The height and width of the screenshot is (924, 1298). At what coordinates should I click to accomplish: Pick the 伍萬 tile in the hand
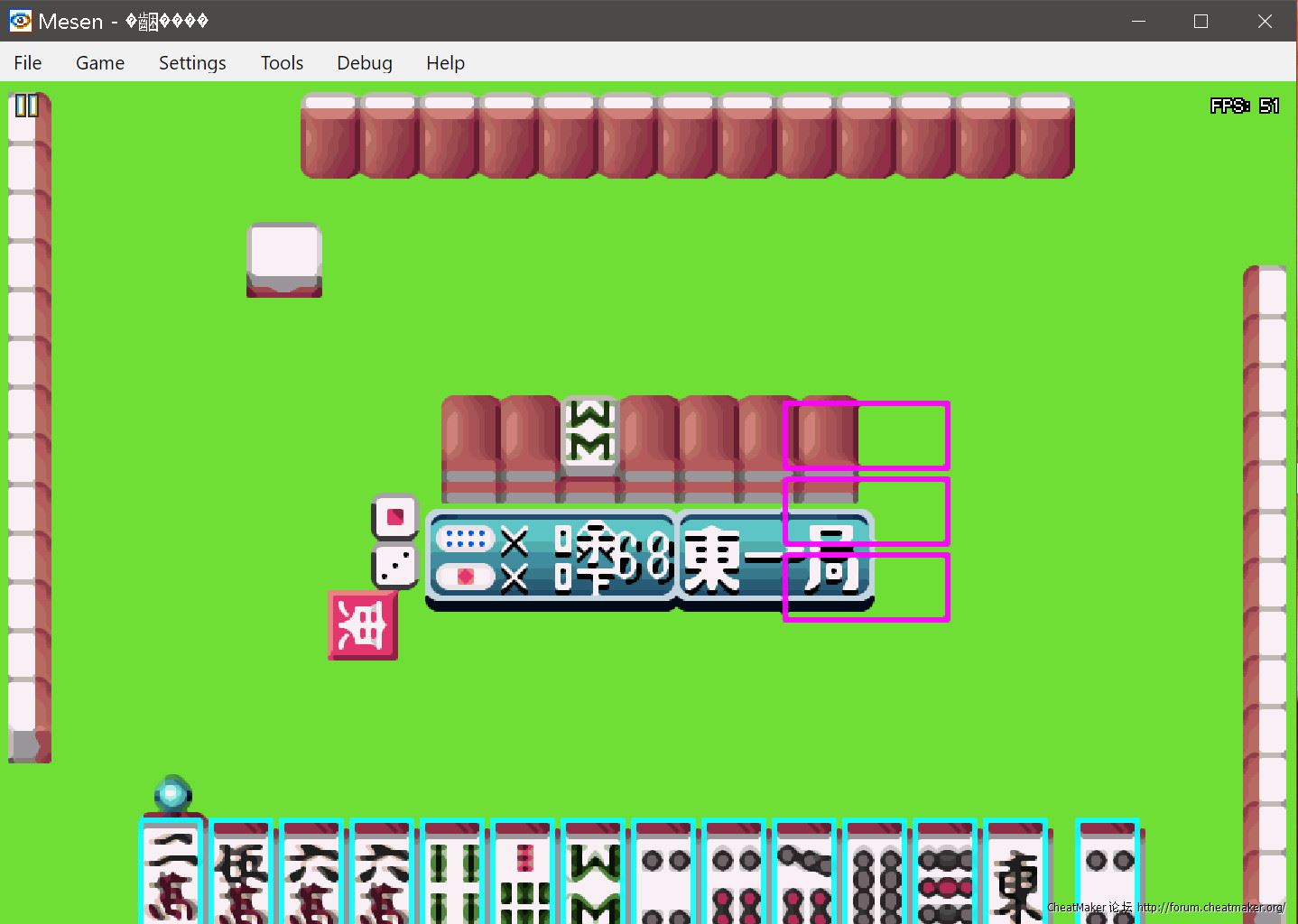242,872
